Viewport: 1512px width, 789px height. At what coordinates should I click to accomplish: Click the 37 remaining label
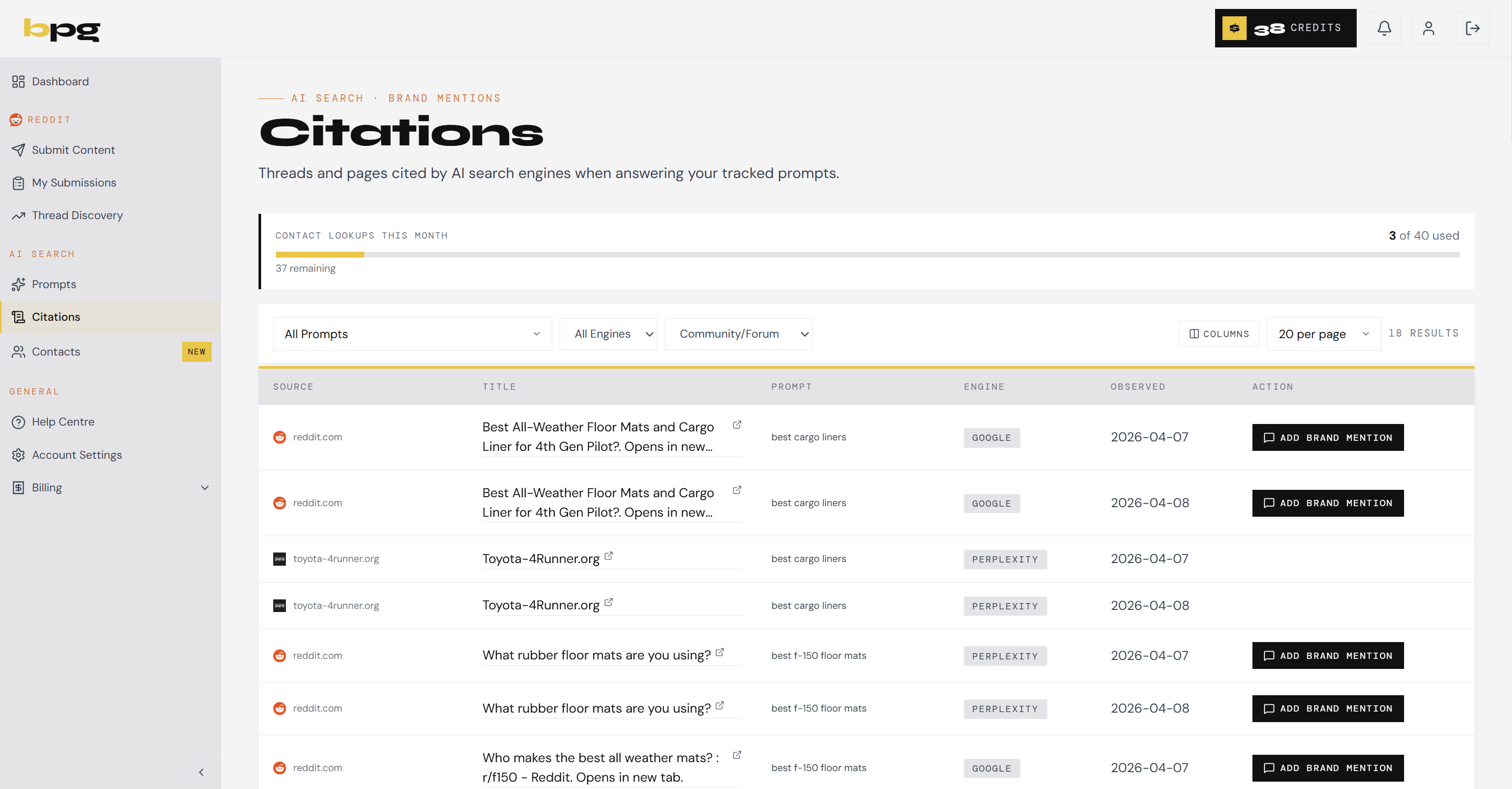pyautogui.click(x=305, y=268)
